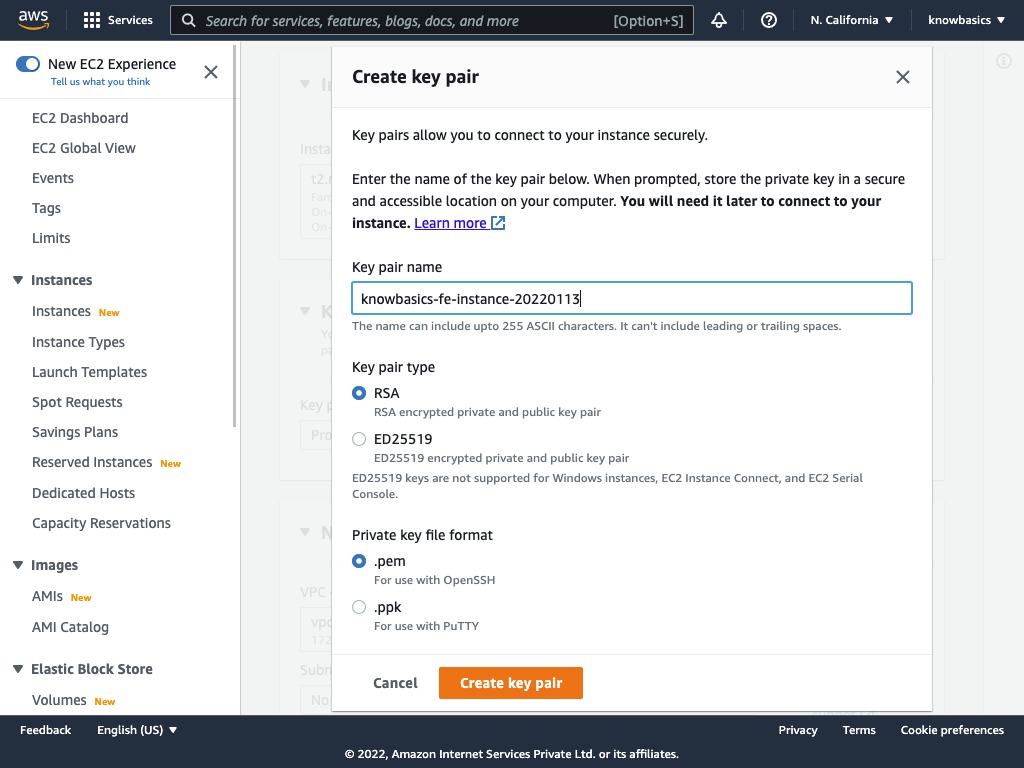Open EC2 Dashboard in sidebar
The image size is (1024, 768).
tap(80, 118)
